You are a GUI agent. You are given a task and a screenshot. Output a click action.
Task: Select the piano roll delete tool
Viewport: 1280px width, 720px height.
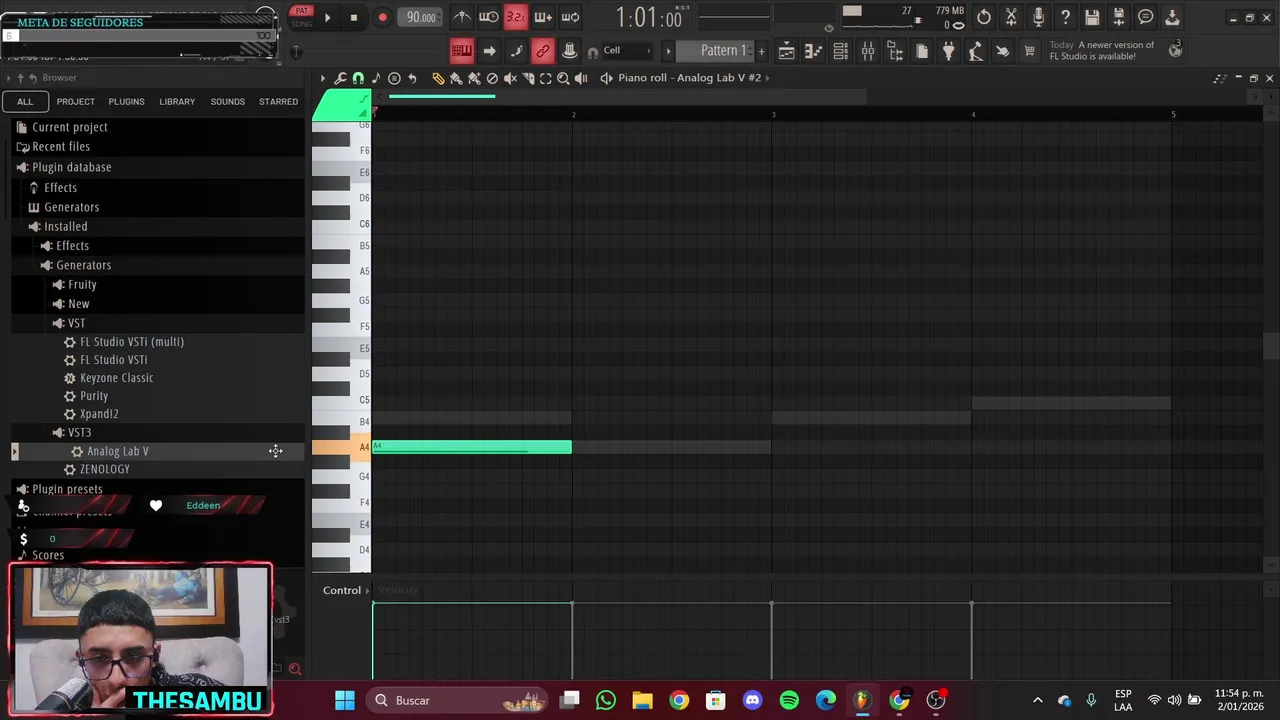(x=492, y=78)
